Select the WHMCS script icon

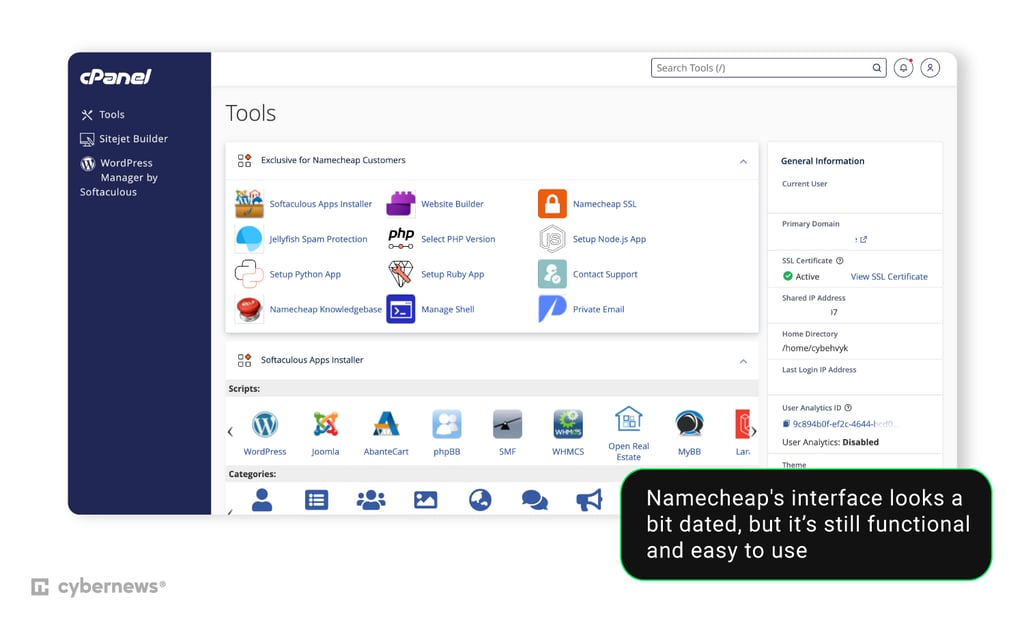tap(568, 425)
